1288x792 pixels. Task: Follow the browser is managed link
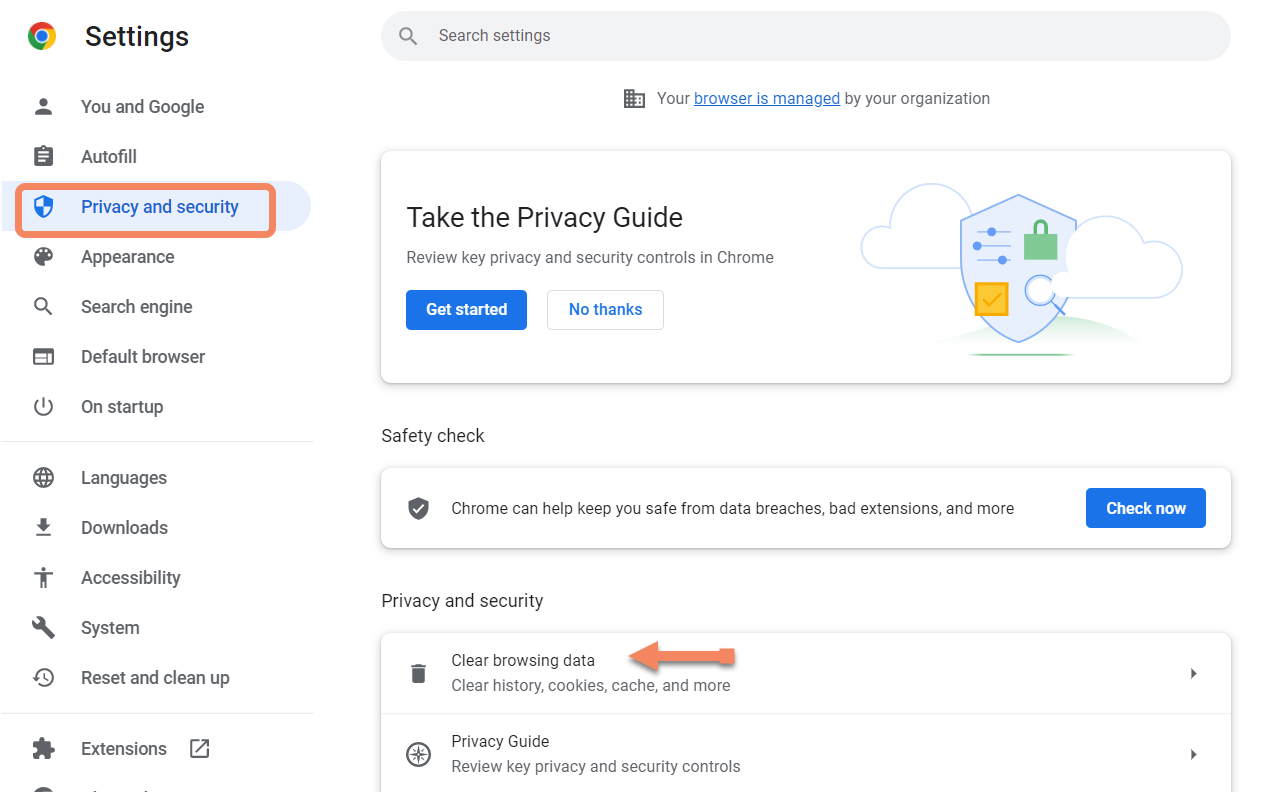766,99
